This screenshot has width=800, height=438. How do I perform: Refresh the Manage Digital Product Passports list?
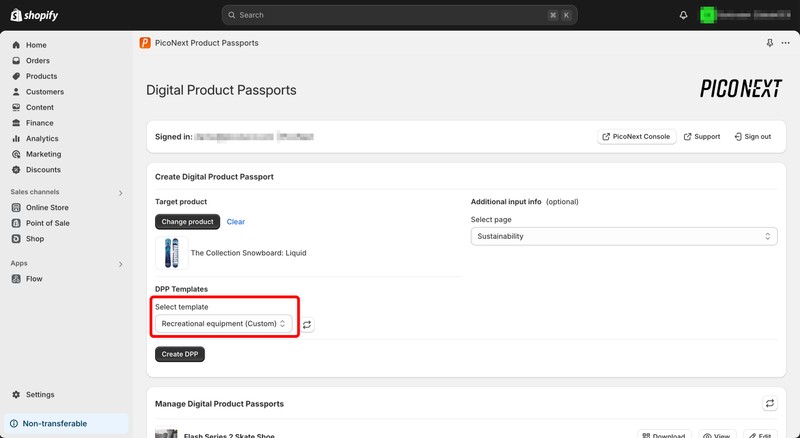(769, 403)
